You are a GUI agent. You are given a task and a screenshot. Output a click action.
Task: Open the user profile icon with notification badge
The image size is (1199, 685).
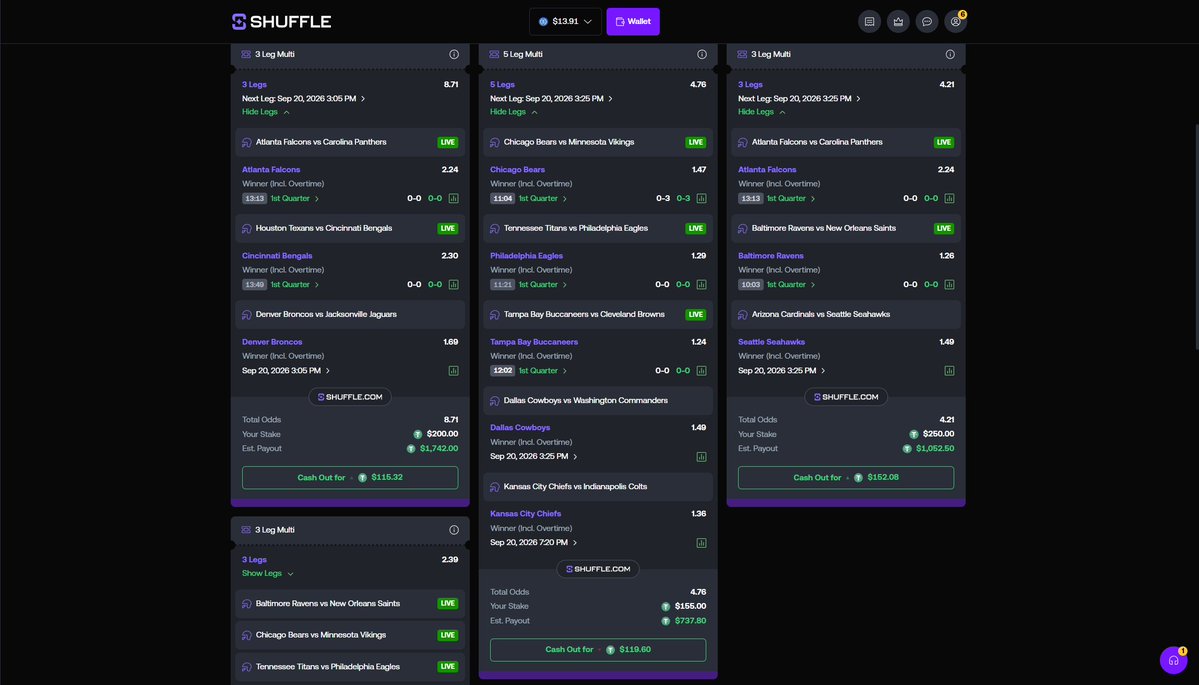956,21
